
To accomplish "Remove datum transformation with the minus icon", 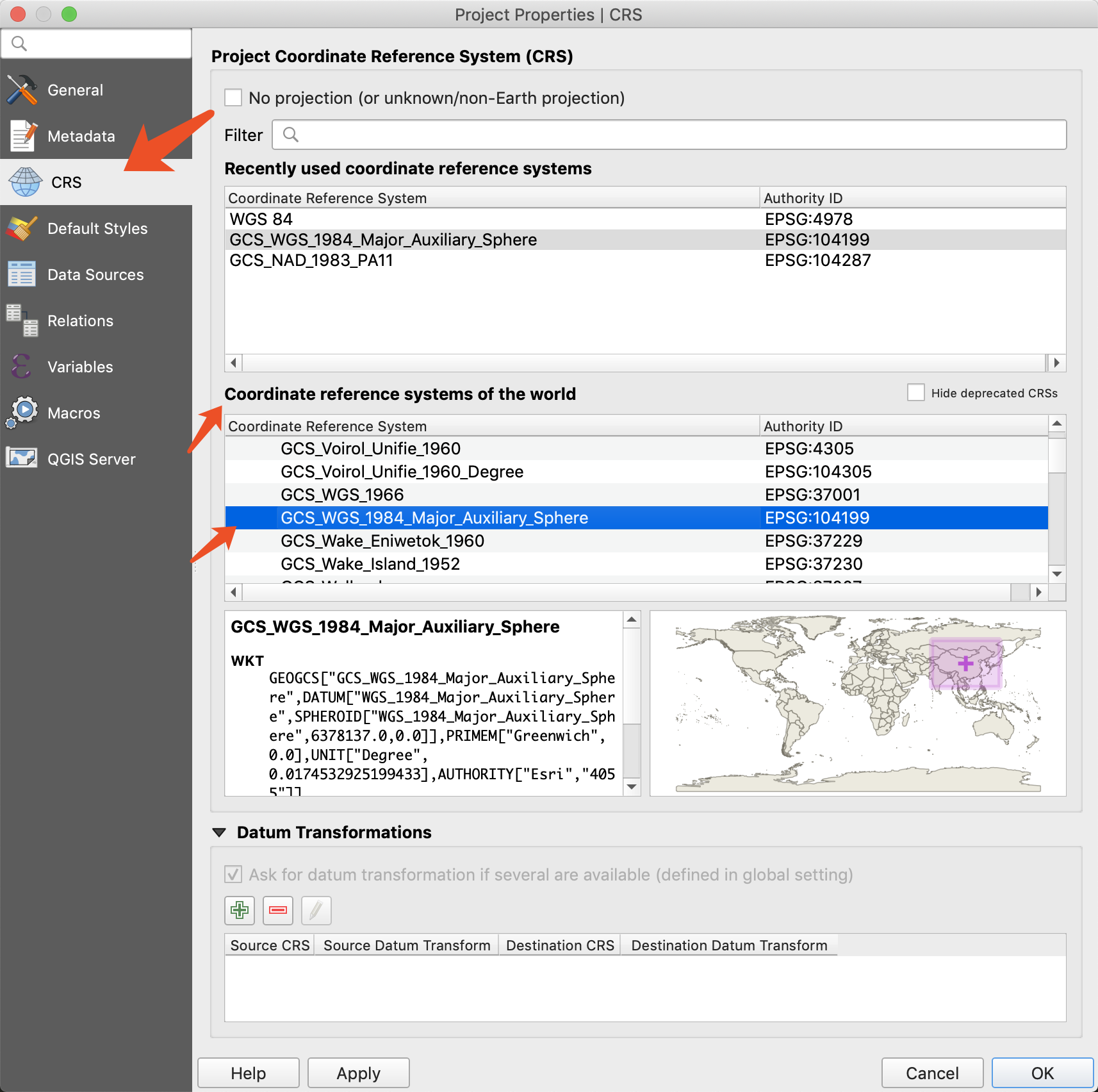I will 278,910.
